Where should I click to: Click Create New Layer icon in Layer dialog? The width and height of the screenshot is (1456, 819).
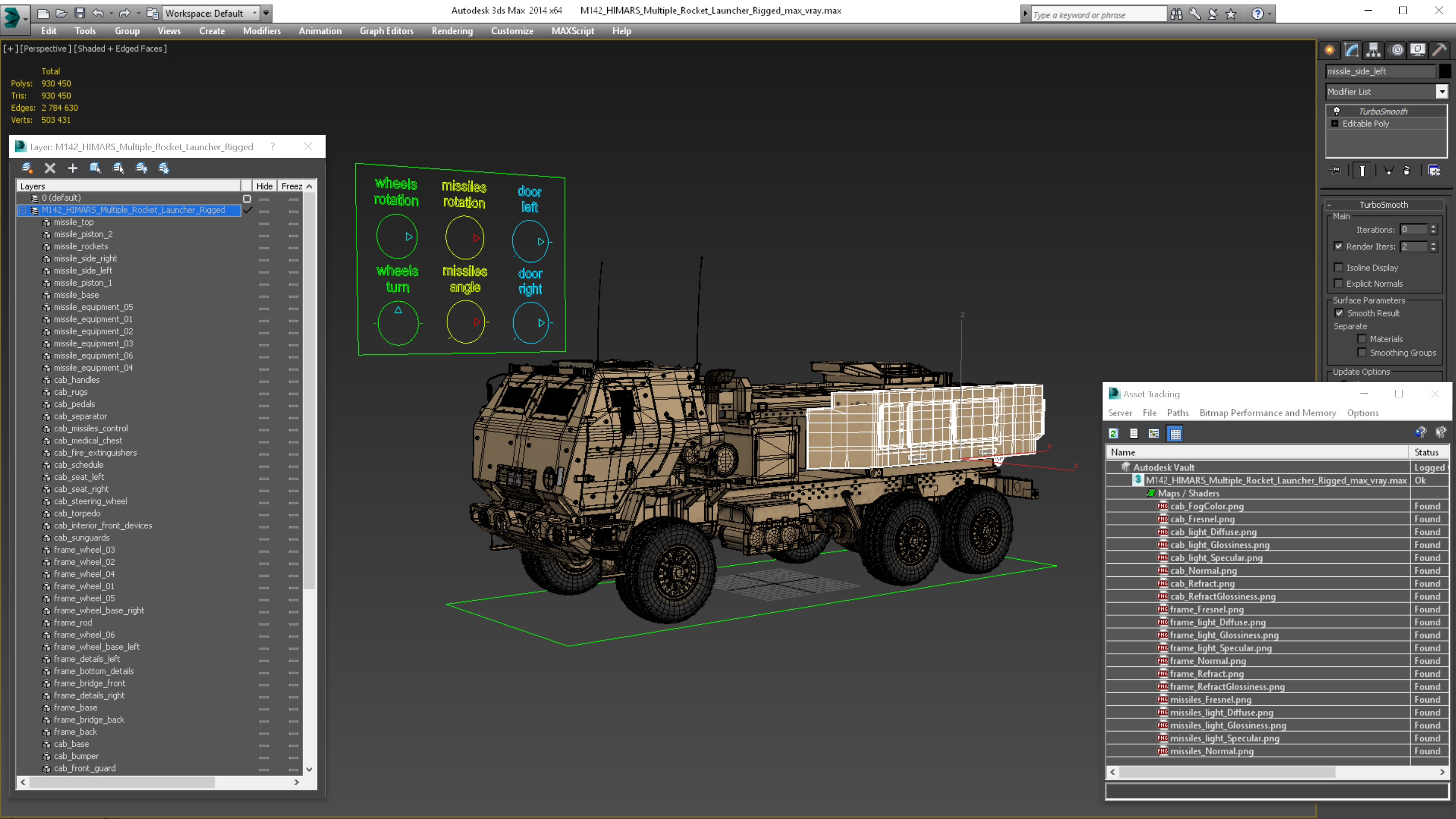point(27,168)
